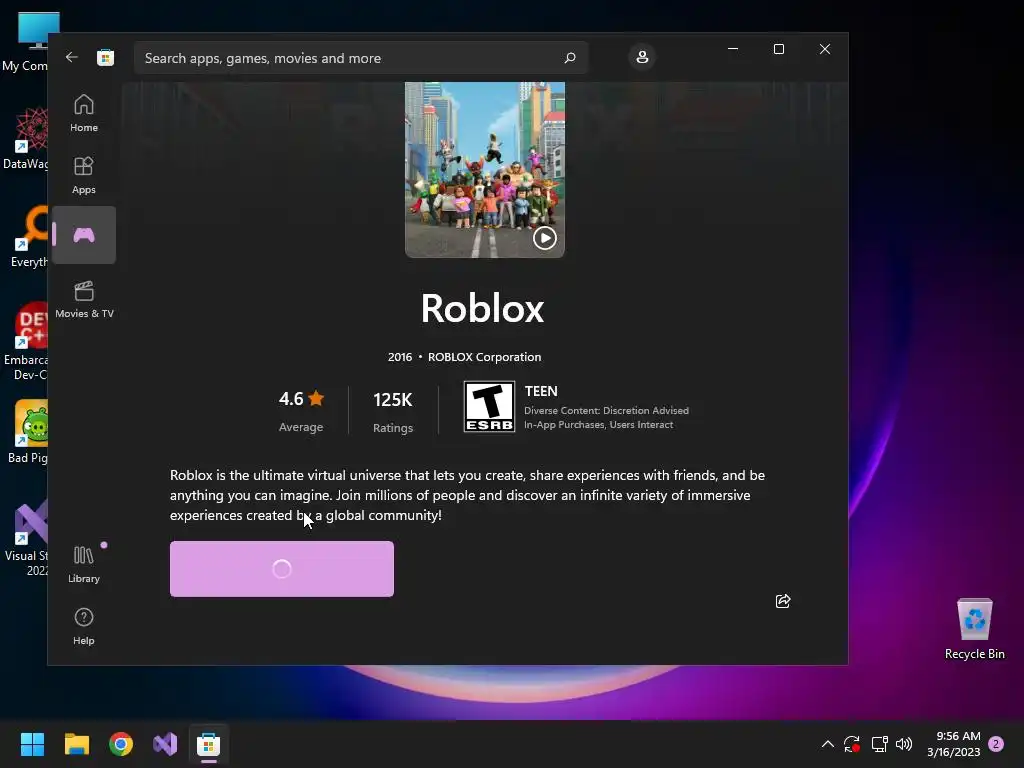Click the pink loading install button
Viewport: 1024px width, 768px height.
coord(281,569)
